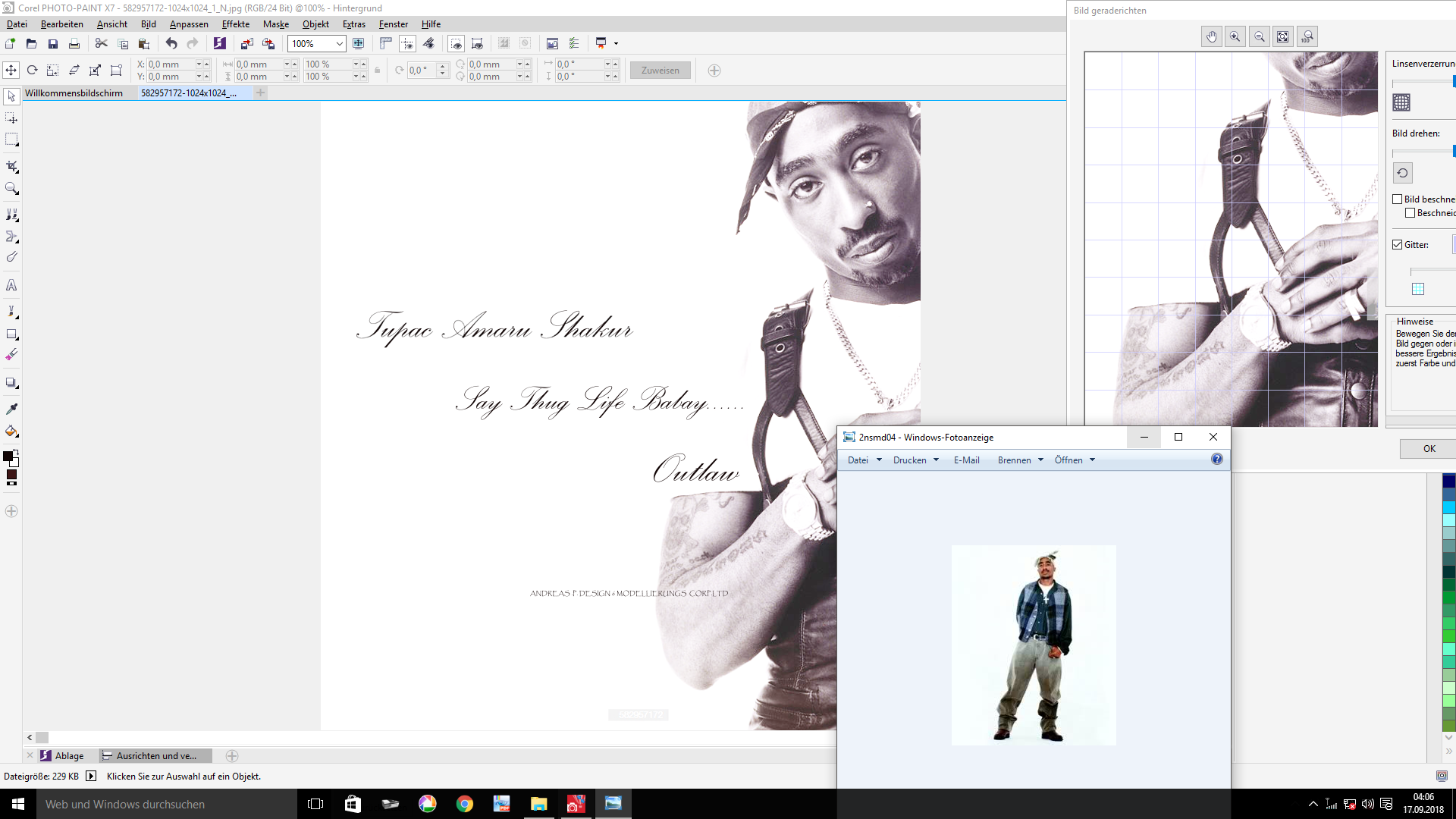Open X position value dropdown
This screenshot has width=1456, height=819.
click(x=199, y=64)
